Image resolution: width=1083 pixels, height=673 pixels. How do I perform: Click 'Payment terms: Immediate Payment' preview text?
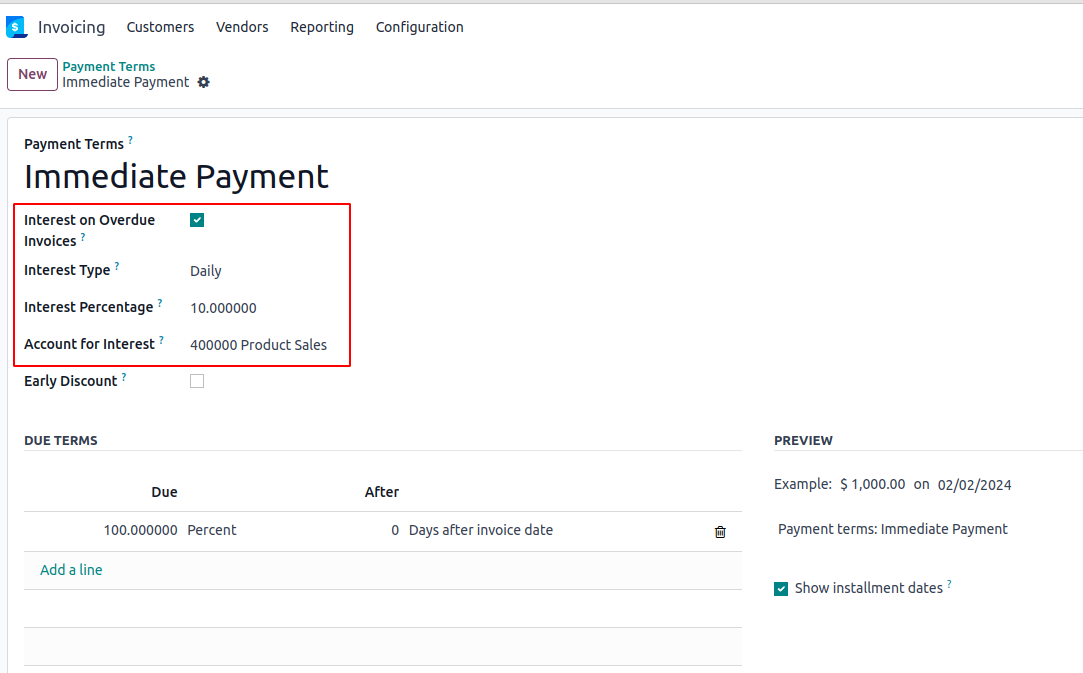pos(892,529)
